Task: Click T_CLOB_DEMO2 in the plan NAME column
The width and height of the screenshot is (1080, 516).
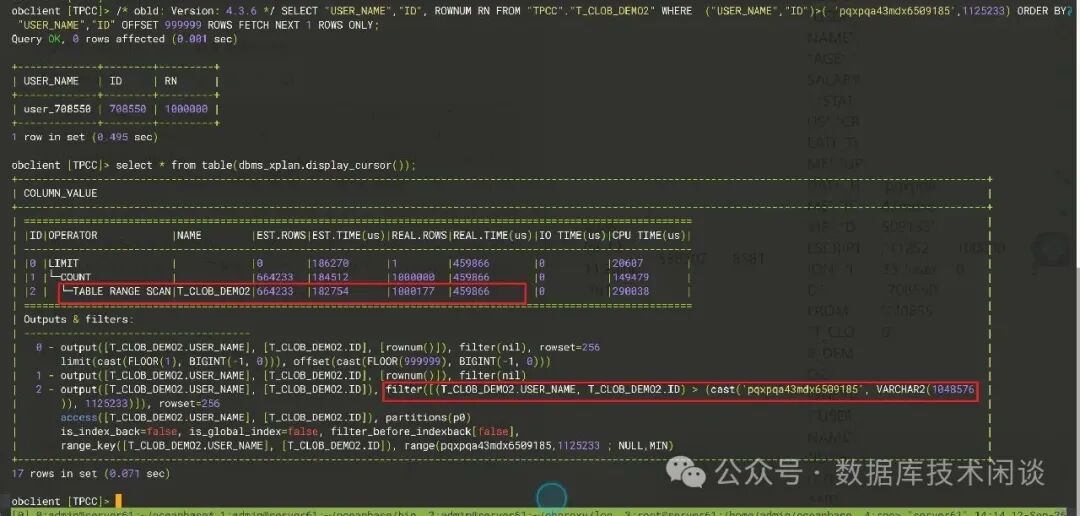Action: (x=213, y=291)
